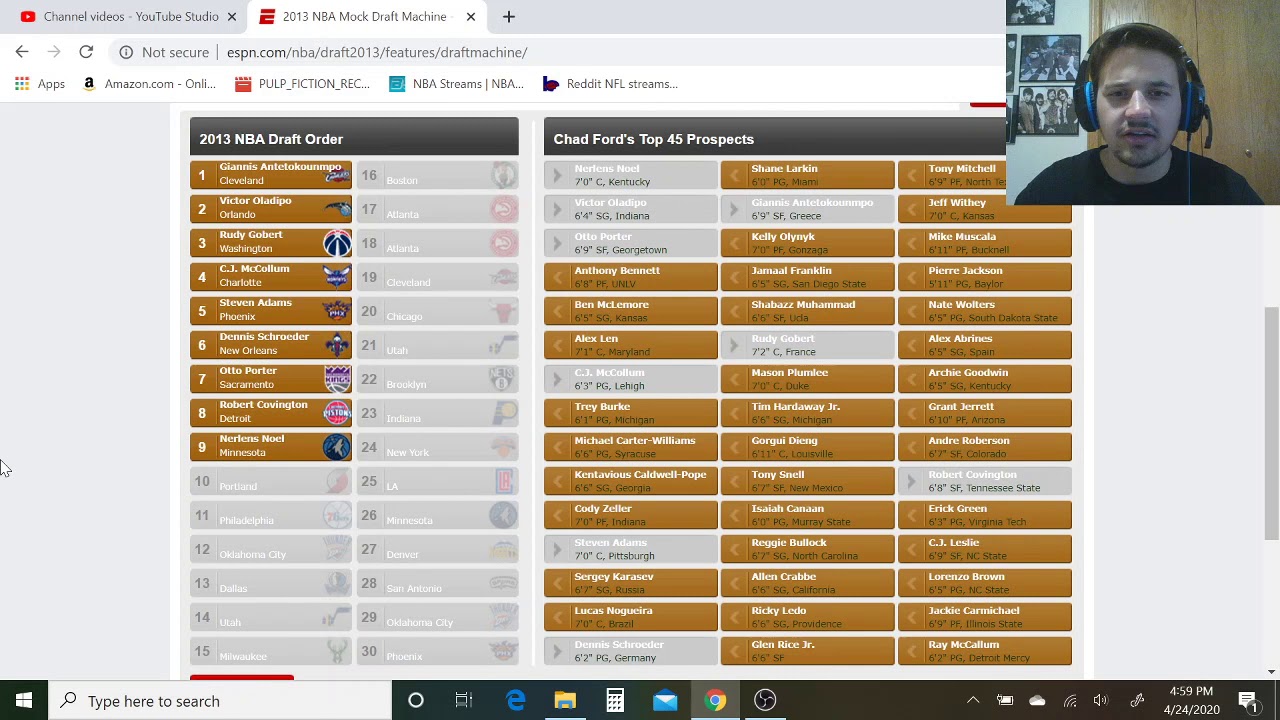Viewport: 1280px width, 720px height.
Task: Click the left arrow on Tony Mitchell
Action: (x=912, y=175)
